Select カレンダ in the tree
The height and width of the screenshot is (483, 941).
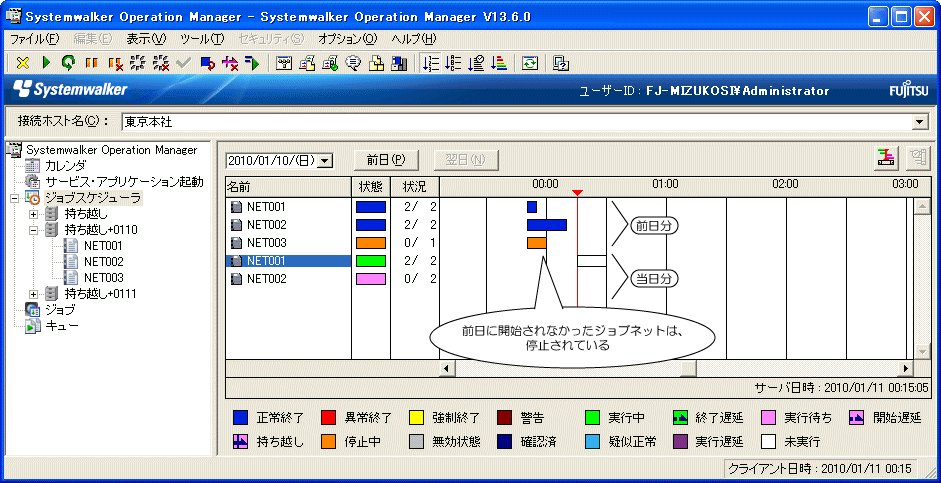click(65, 166)
